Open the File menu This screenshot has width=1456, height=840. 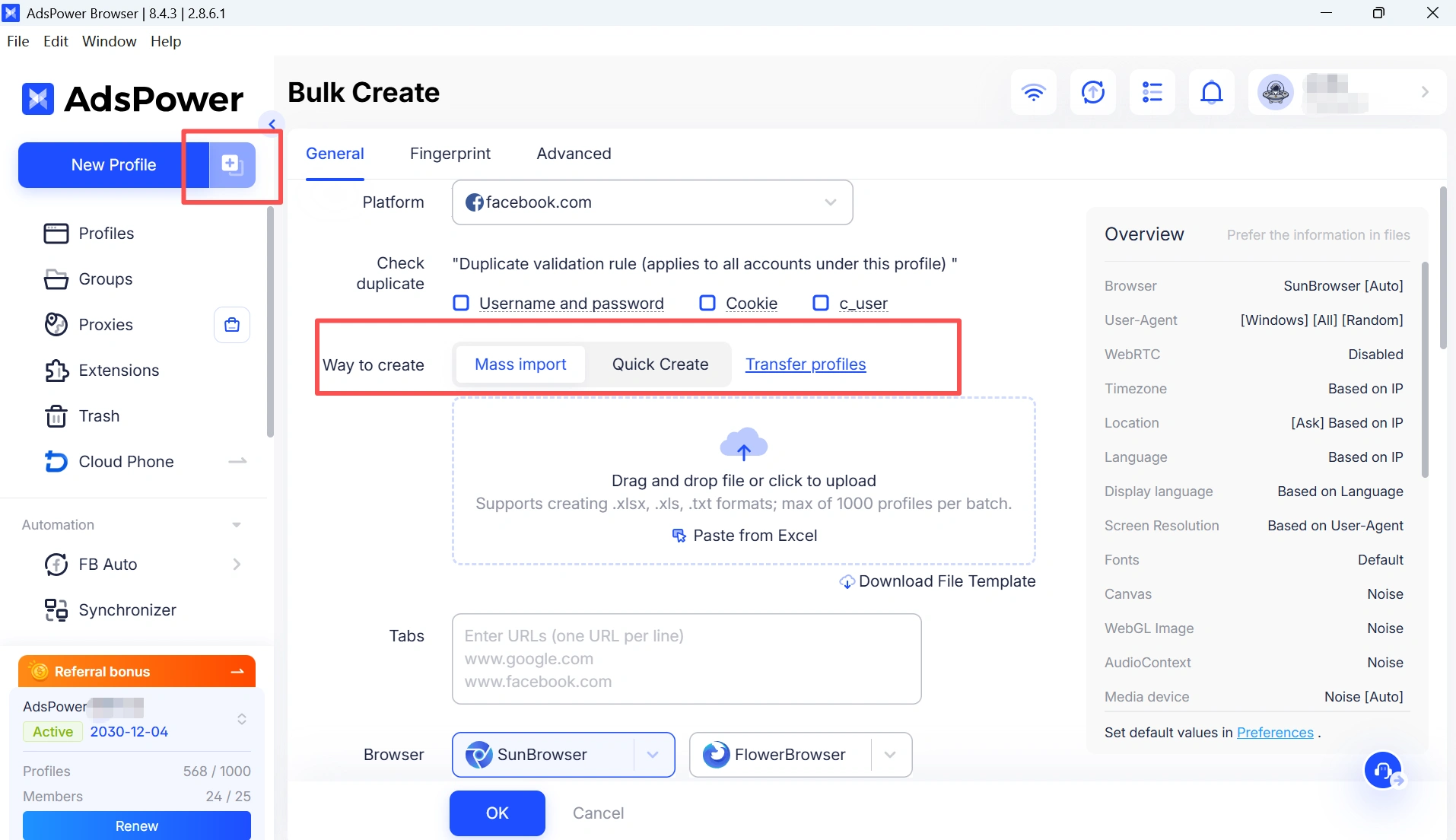[x=18, y=41]
